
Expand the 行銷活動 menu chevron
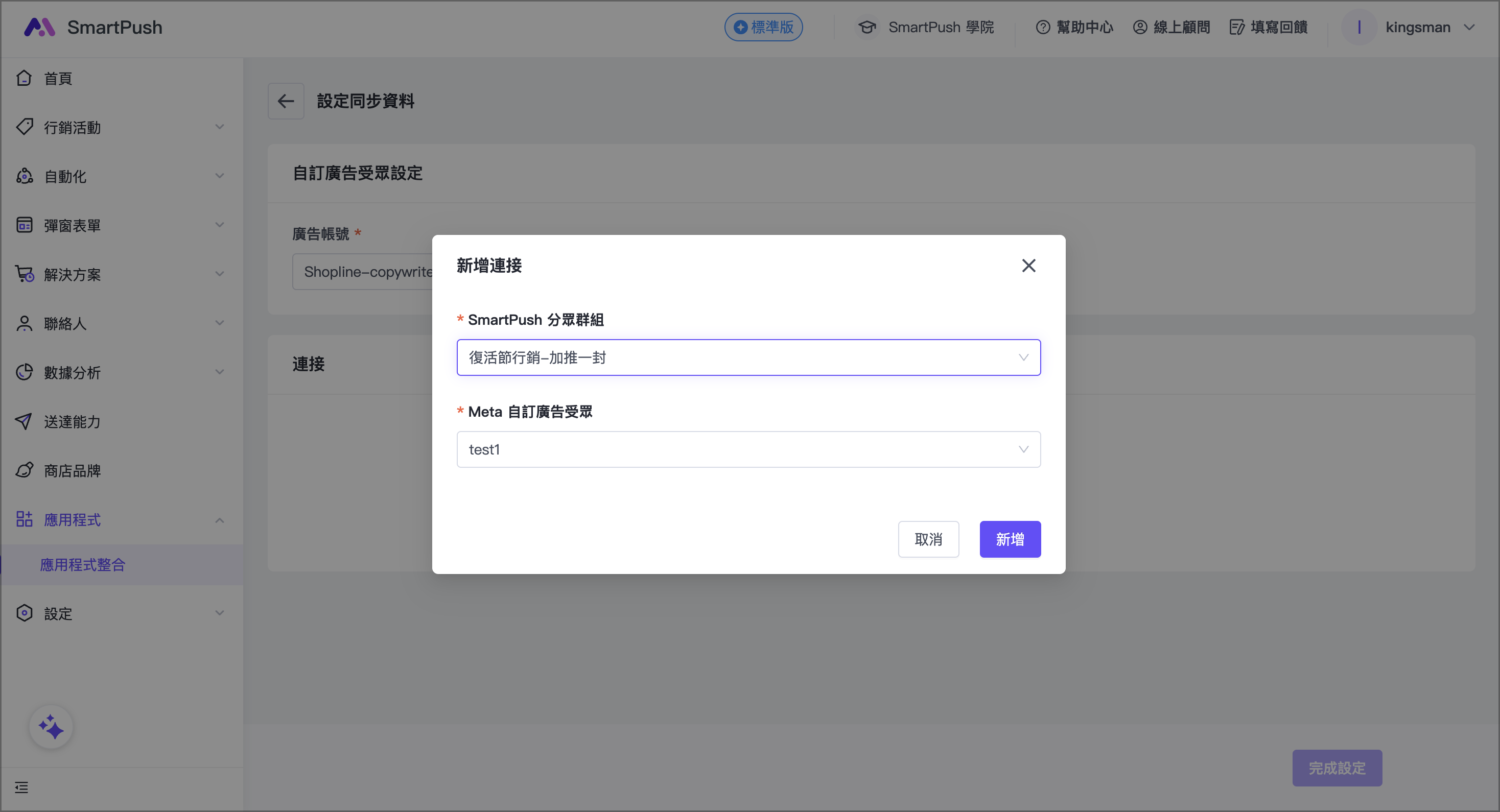tap(220, 127)
